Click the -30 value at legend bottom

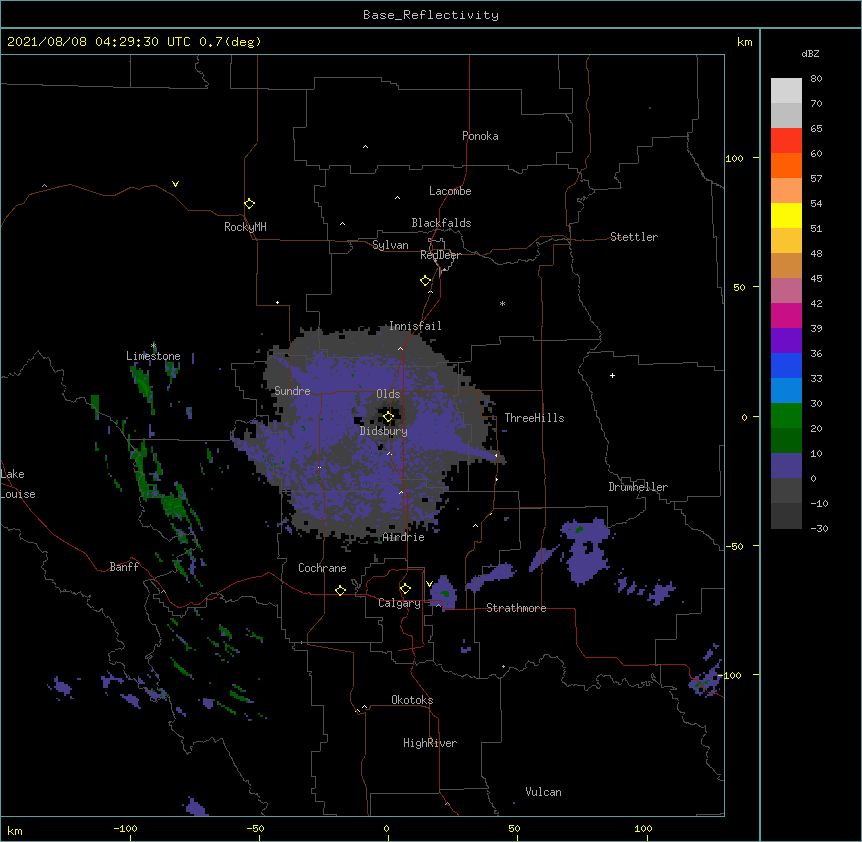point(819,528)
